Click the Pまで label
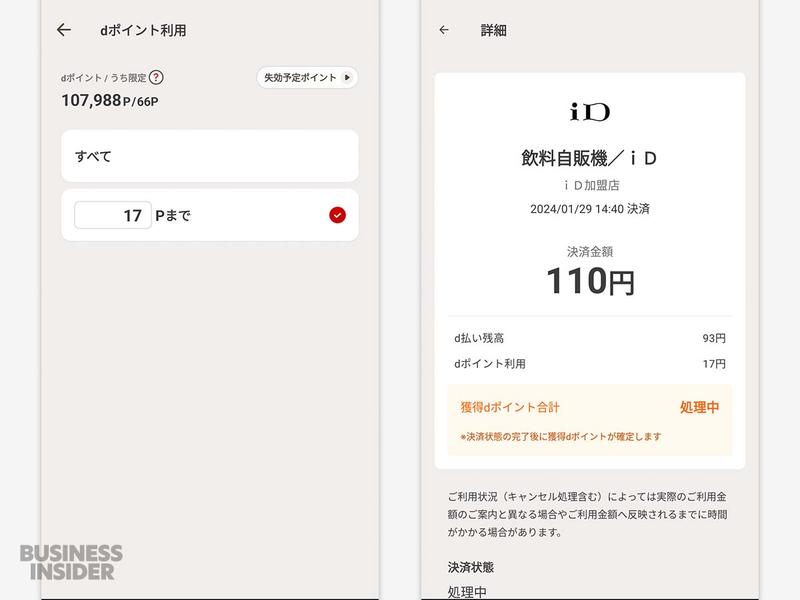 point(173,216)
